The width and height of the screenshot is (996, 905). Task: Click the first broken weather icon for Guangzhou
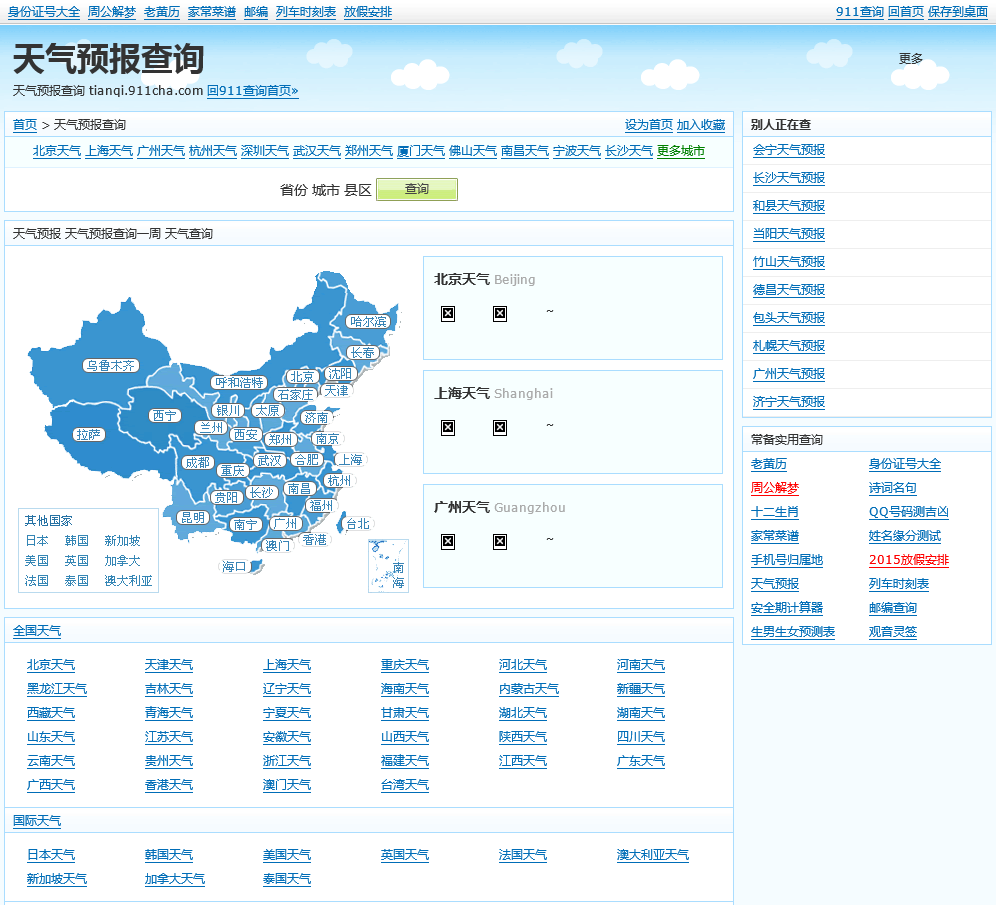click(448, 542)
